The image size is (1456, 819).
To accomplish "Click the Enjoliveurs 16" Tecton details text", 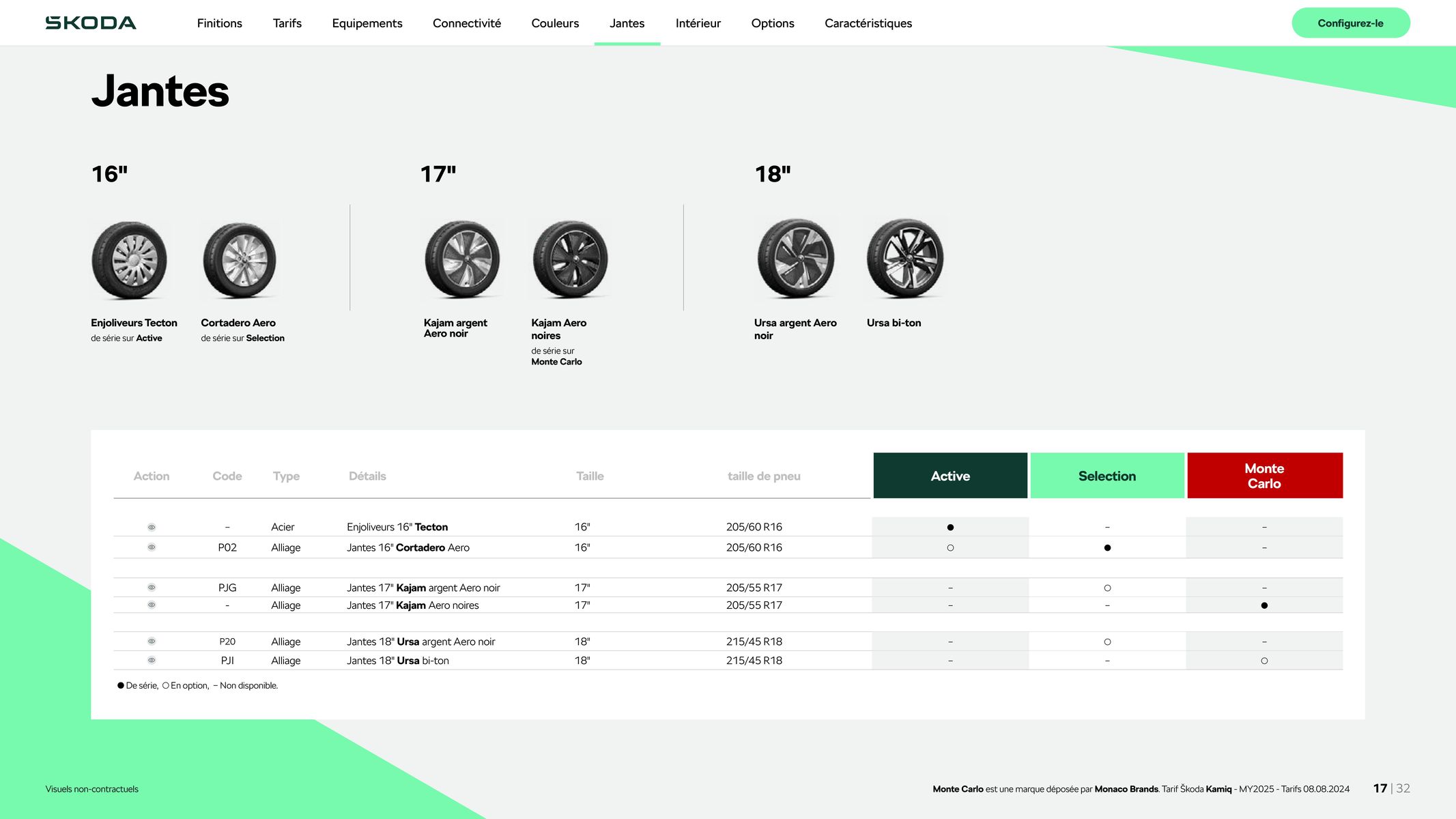I will pyautogui.click(x=397, y=527).
